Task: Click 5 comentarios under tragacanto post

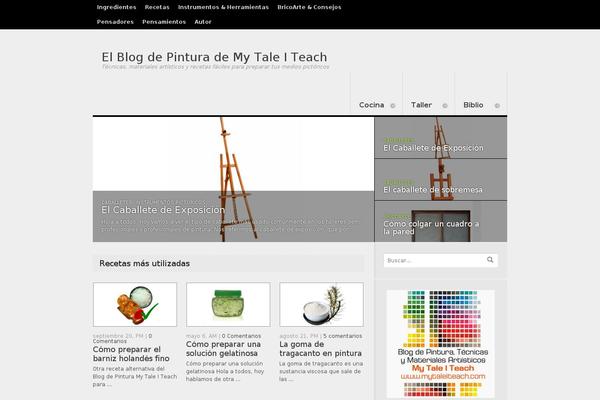Action: (x=342, y=336)
